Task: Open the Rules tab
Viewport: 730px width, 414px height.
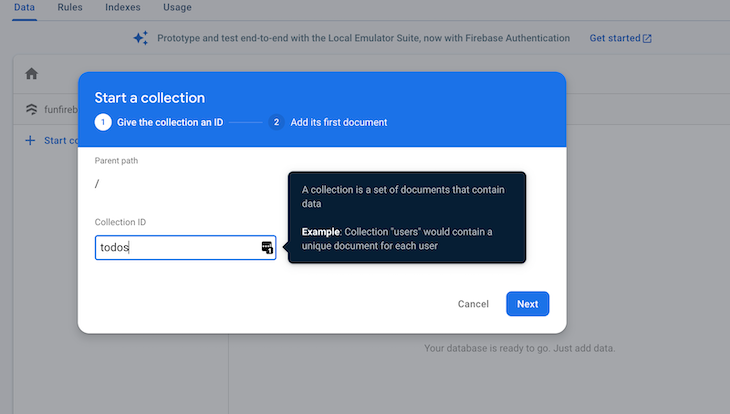Action: (70, 7)
